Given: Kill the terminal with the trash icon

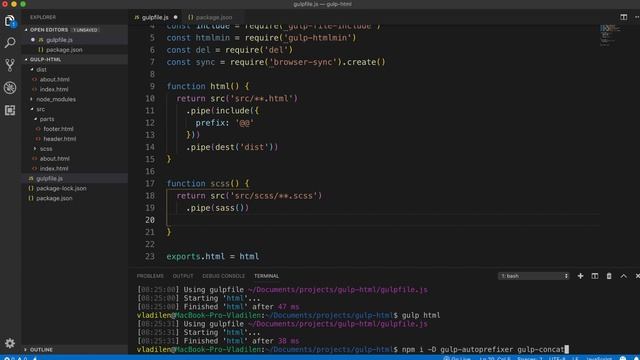Looking at the screenshot, I should pos(609,276).
